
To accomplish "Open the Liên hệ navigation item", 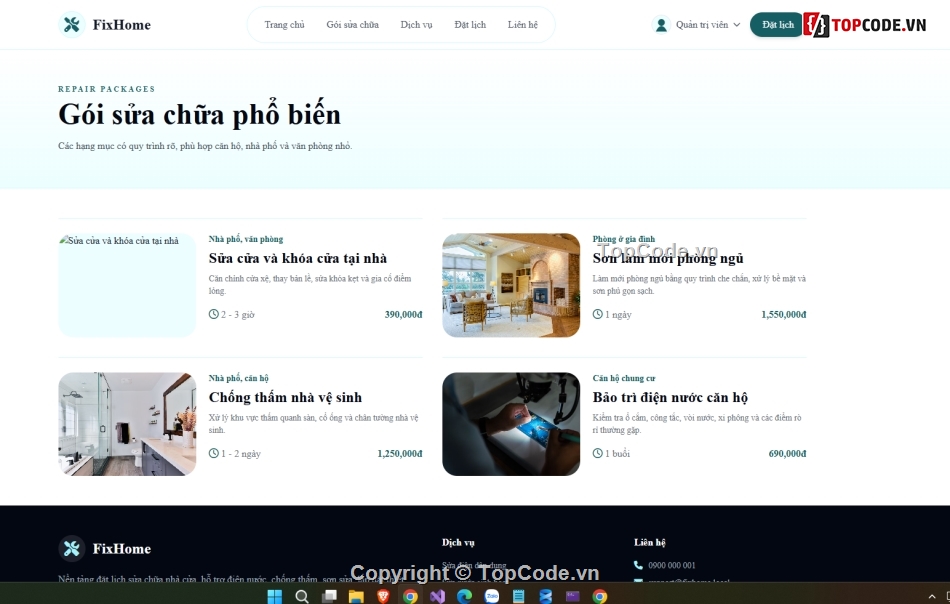I will pyautogui.click(x=522, y=25).
